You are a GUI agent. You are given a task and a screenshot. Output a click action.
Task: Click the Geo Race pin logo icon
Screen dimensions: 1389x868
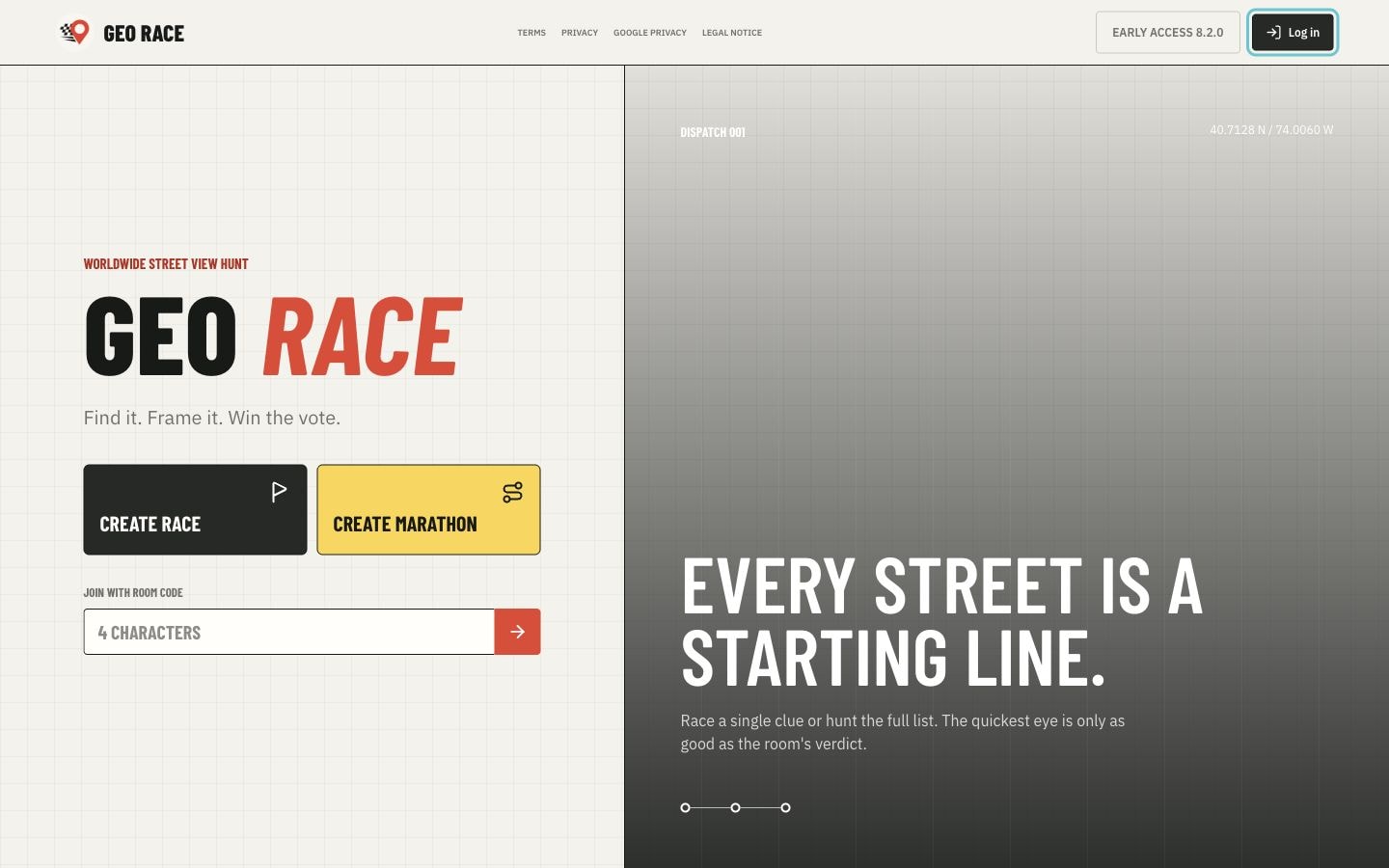click(x=75, y=33)
